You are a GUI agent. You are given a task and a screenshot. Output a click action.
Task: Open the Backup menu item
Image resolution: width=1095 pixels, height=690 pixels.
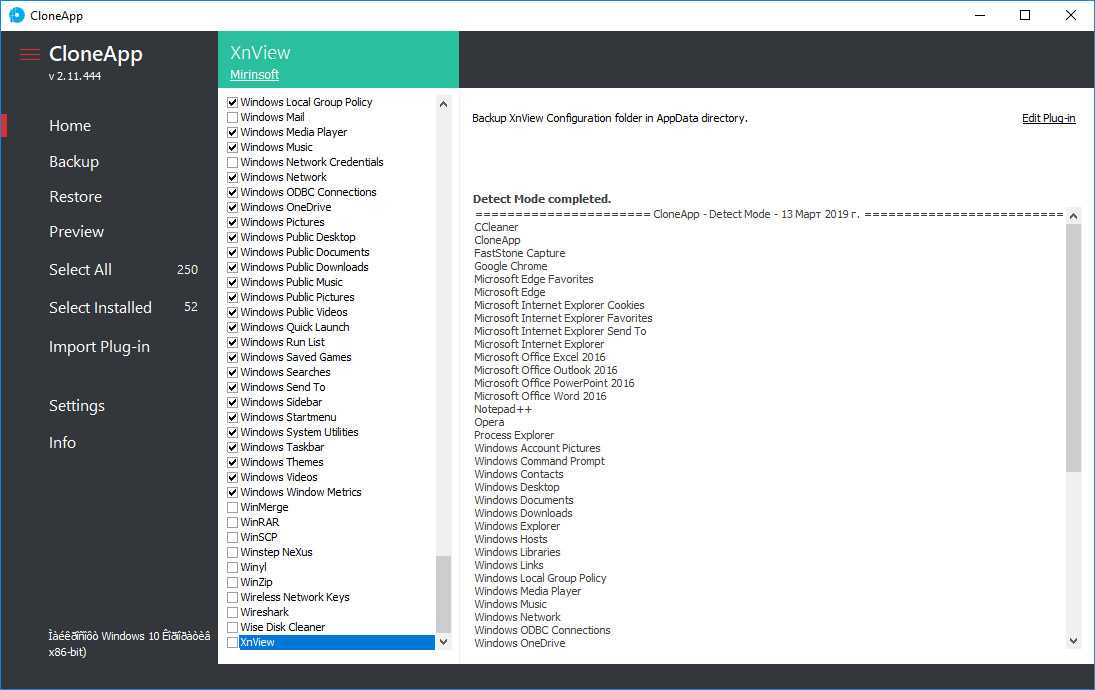pyautogui.click(x=74, y=161)
